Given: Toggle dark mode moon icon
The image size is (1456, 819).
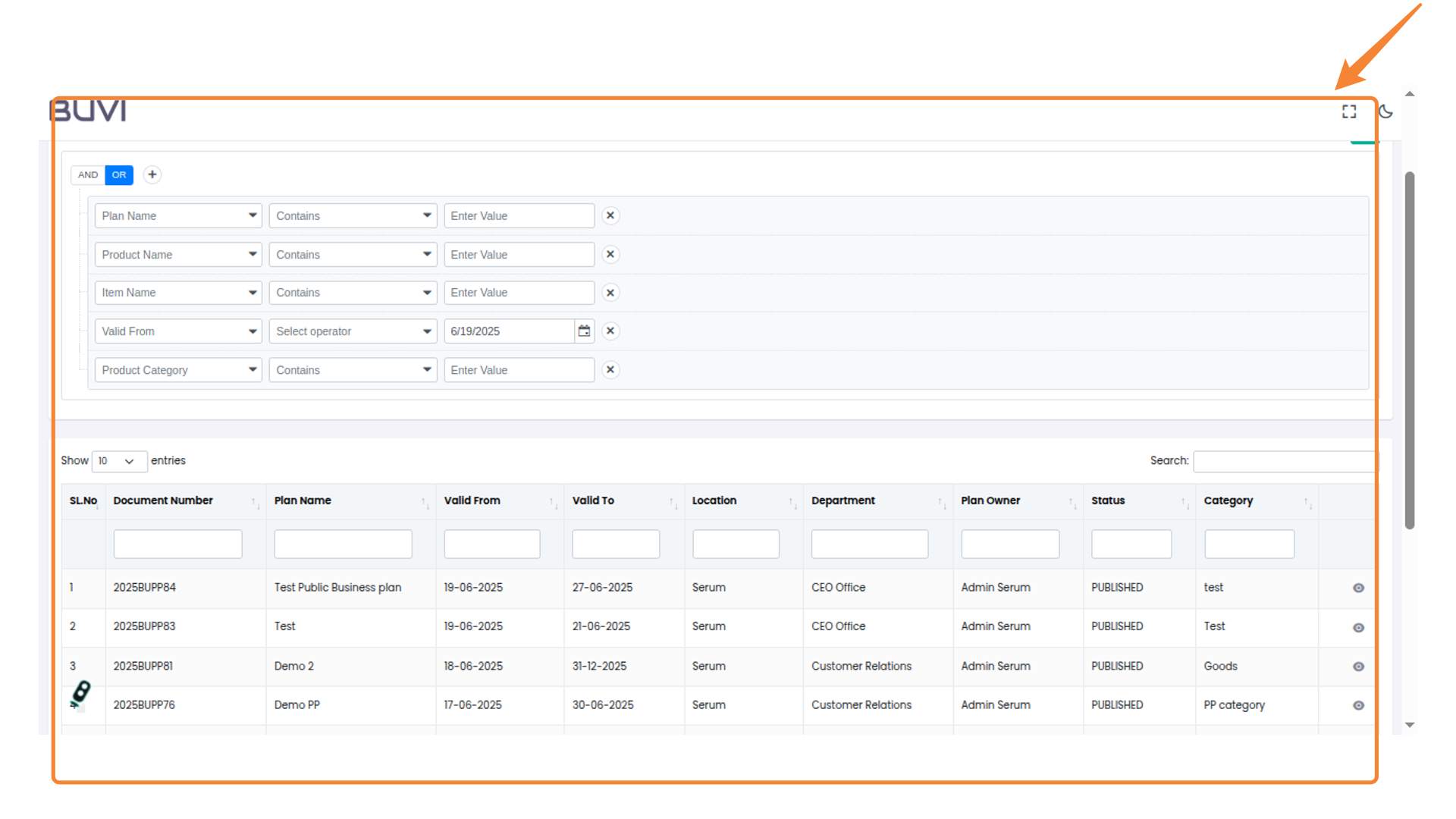Looking at the screenshot, I should coord(1385,111).
